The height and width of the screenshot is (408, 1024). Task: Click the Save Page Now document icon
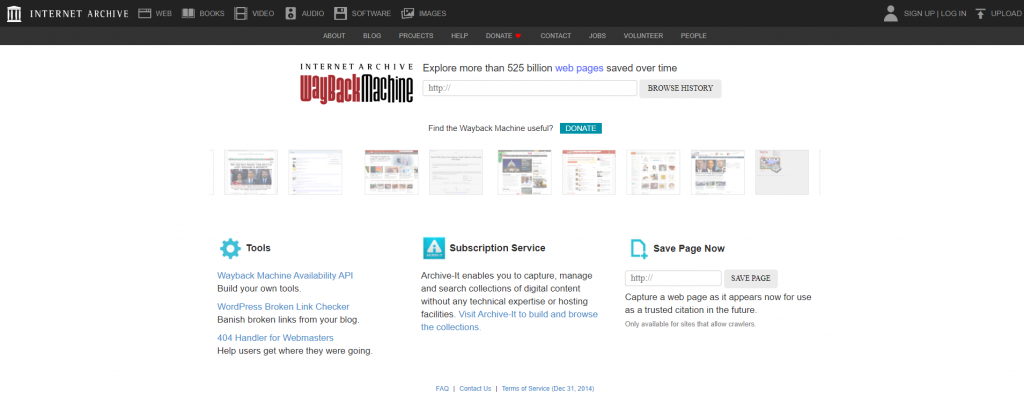tap(639, 249)
